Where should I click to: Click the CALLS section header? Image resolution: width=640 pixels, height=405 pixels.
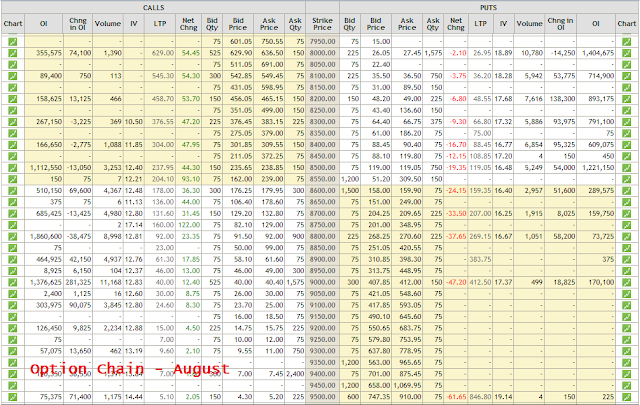point(153,8)
